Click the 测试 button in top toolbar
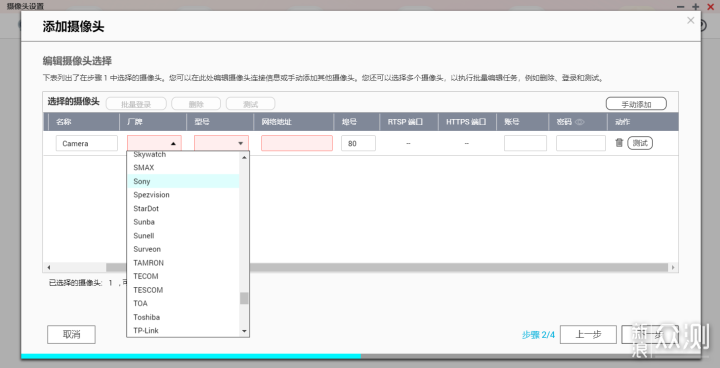The width and height of the screenshot is (720, 368). pos(250,104)
